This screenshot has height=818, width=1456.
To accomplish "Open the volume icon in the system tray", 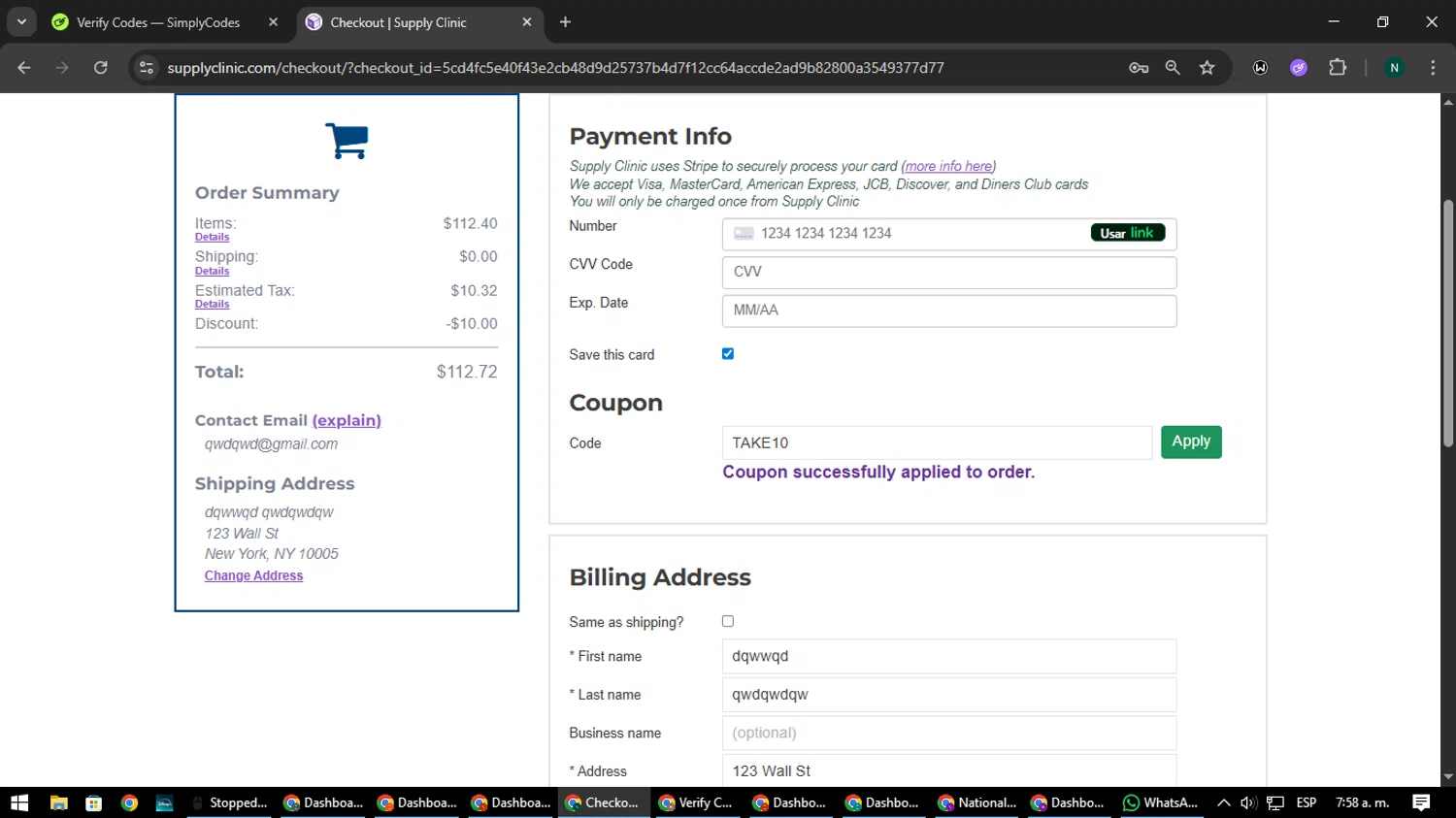I will [x=1248, y=802].
